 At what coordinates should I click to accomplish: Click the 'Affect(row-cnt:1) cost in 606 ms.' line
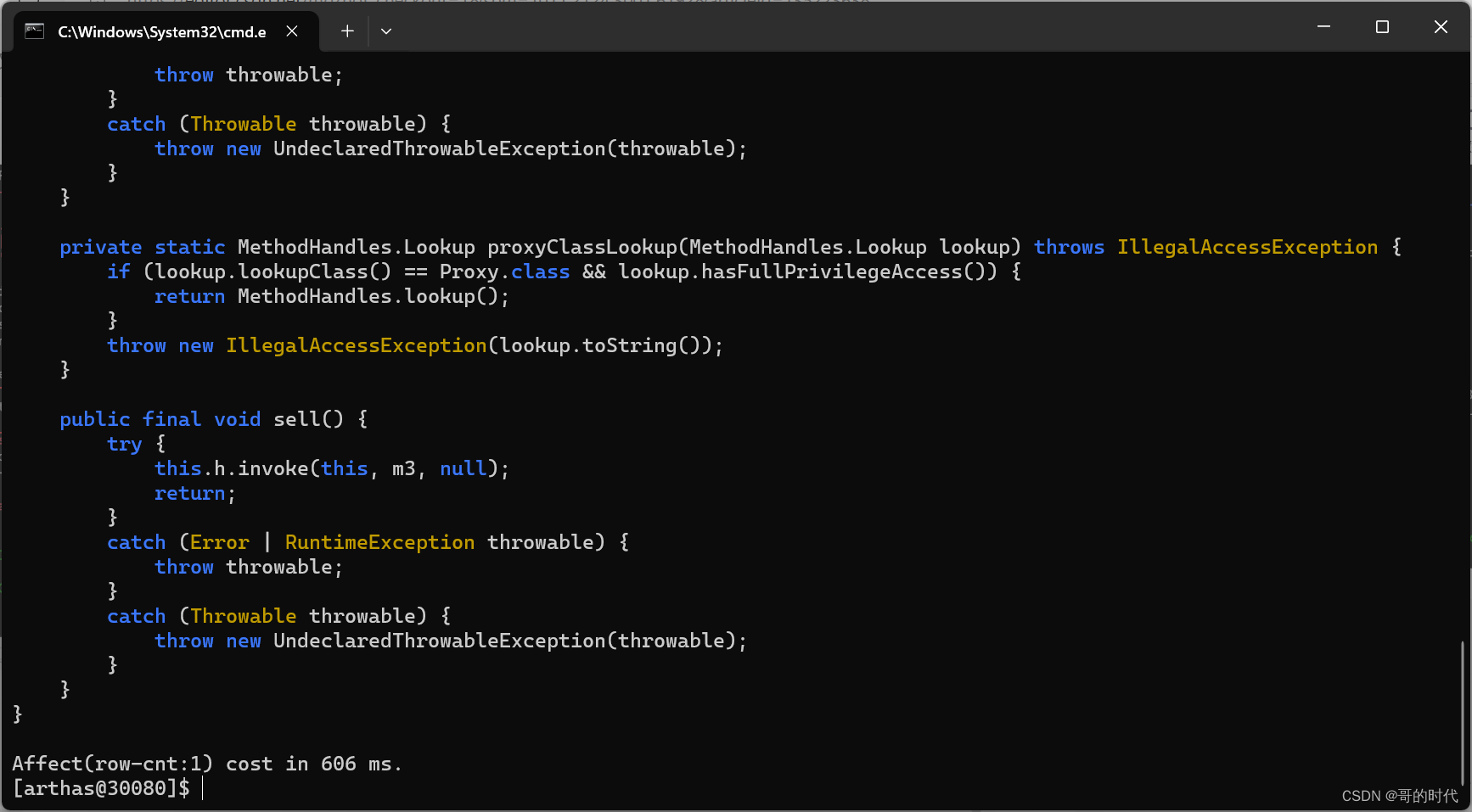(207, 764)
